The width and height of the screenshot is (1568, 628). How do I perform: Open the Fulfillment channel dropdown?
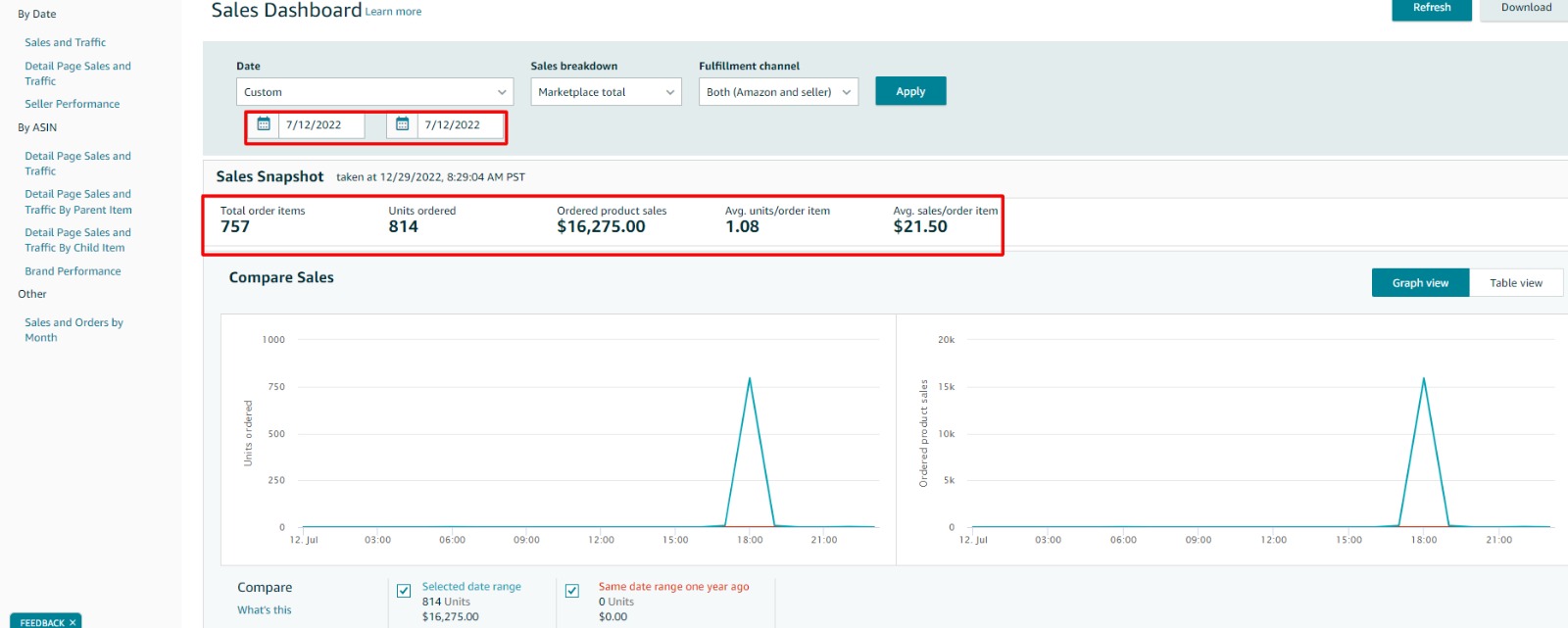pyautogui.click(x=778, y=92)
